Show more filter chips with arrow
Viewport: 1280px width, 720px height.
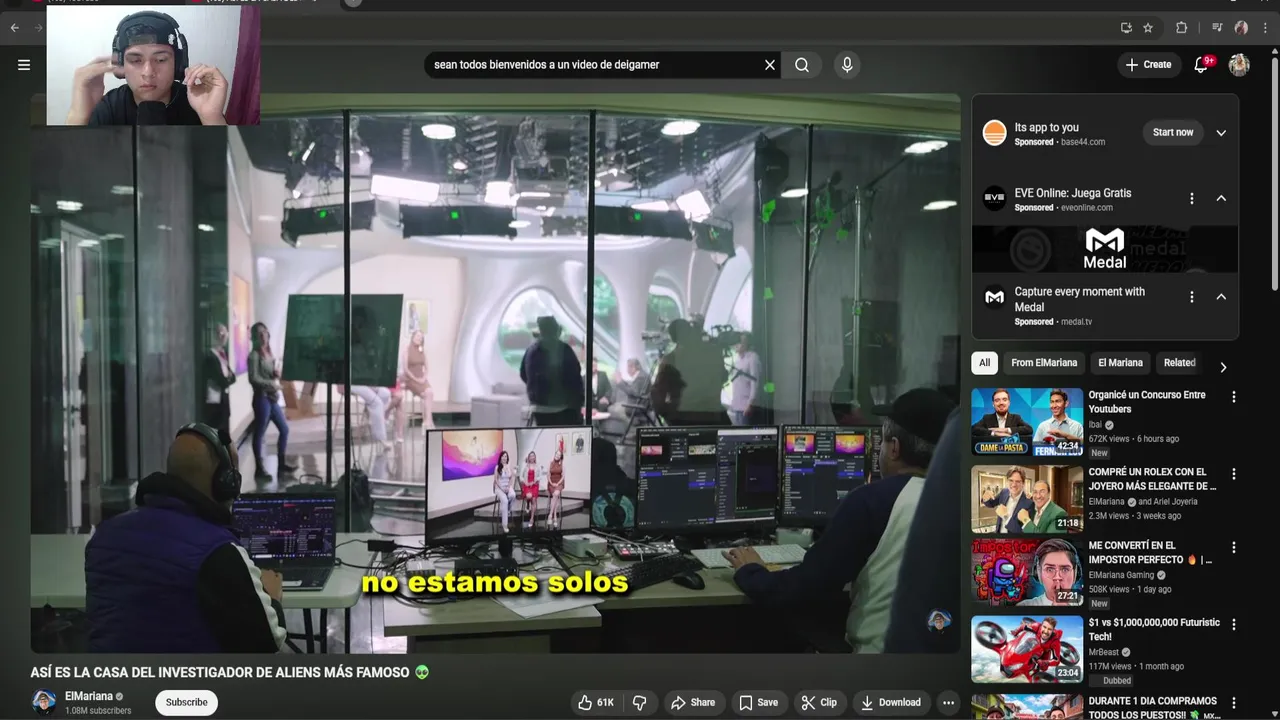[x=1223, y=367]
